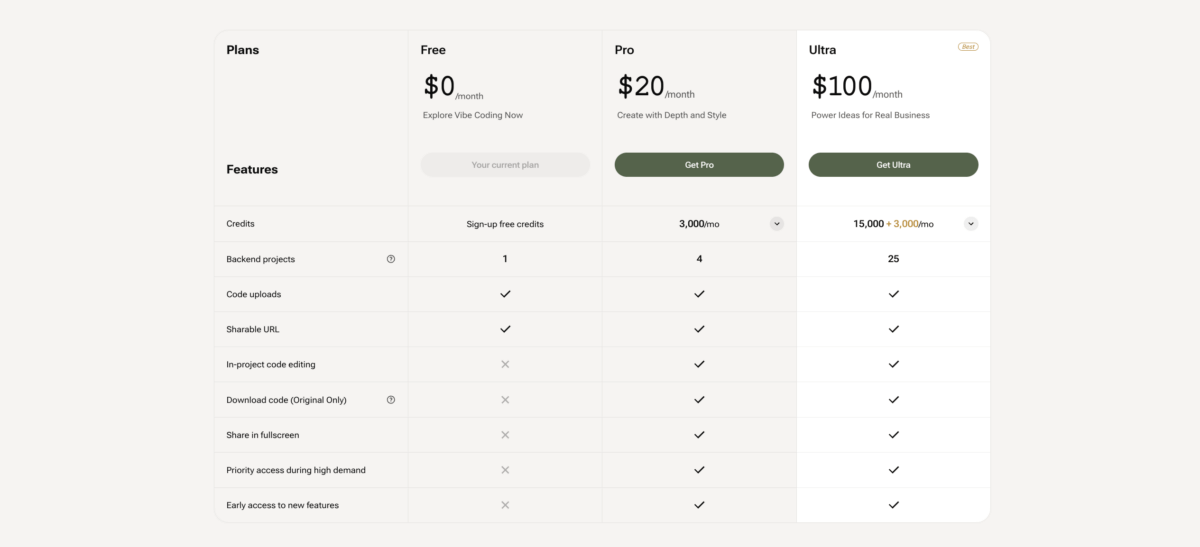Click the Backend projects help icon
The width and height of the screenshot is (1200, 547).
click(x=391, y=259)
